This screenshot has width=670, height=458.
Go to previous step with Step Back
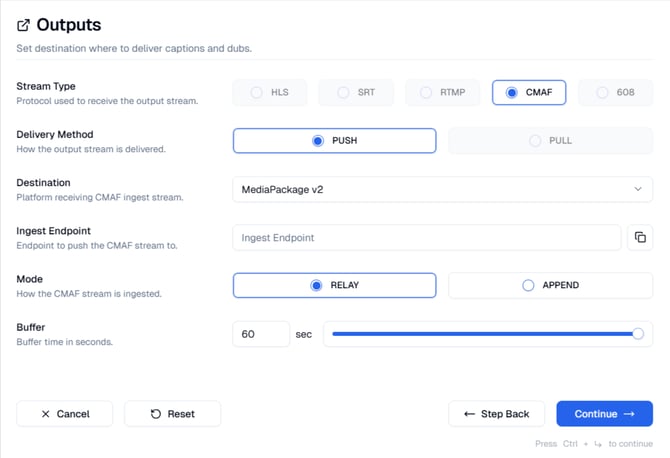click(496, 413)
